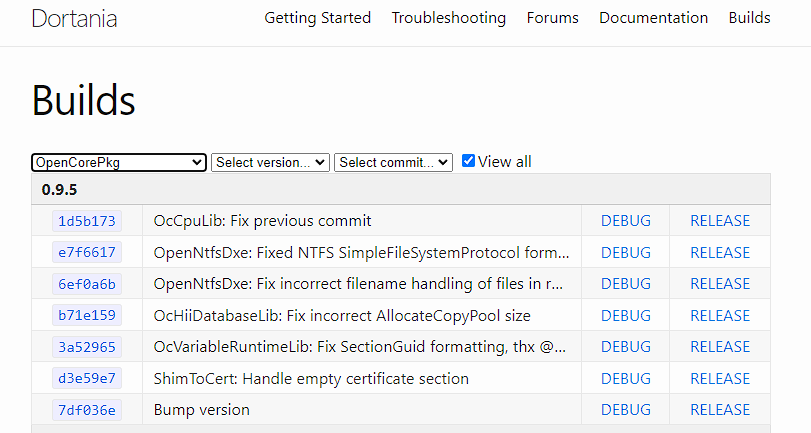The height and width of the screenshot is (433, 811).
Task: Download RELEASE build for commit b71e159
Action: pyautogui.click(x=719, y=316)
